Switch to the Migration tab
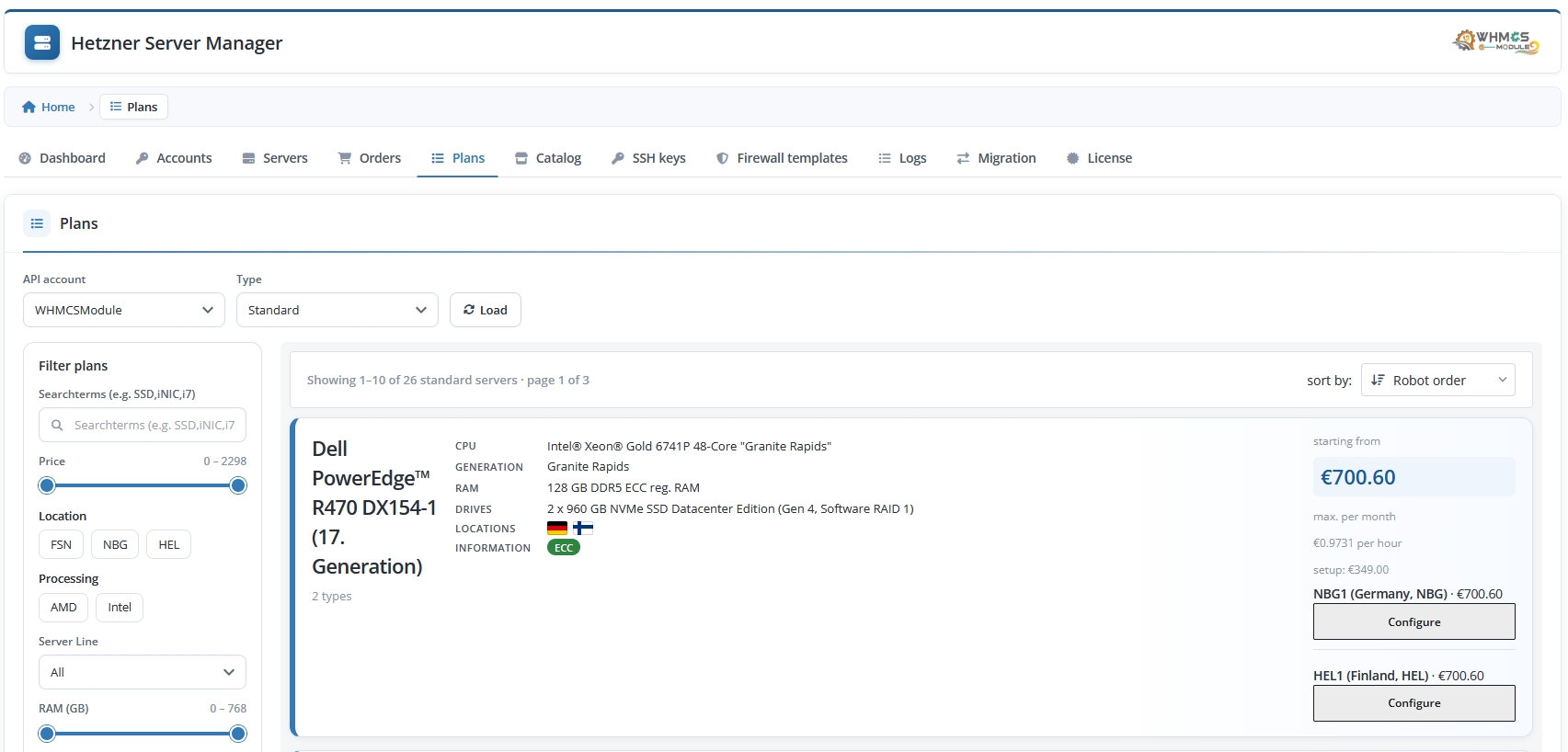 pyautogui.click(x=997, y=158)
